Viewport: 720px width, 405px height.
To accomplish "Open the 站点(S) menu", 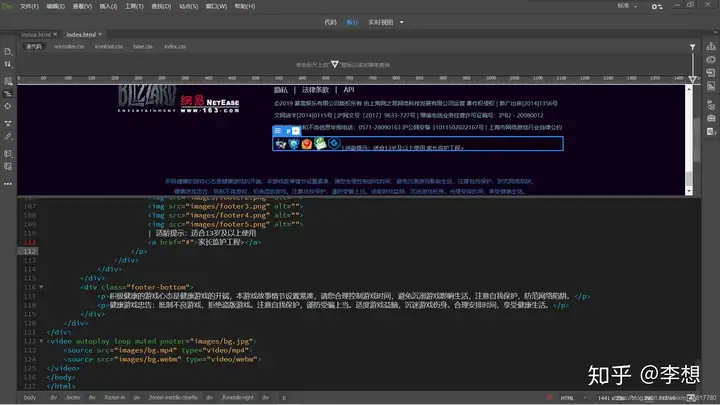I will (188, 6).
